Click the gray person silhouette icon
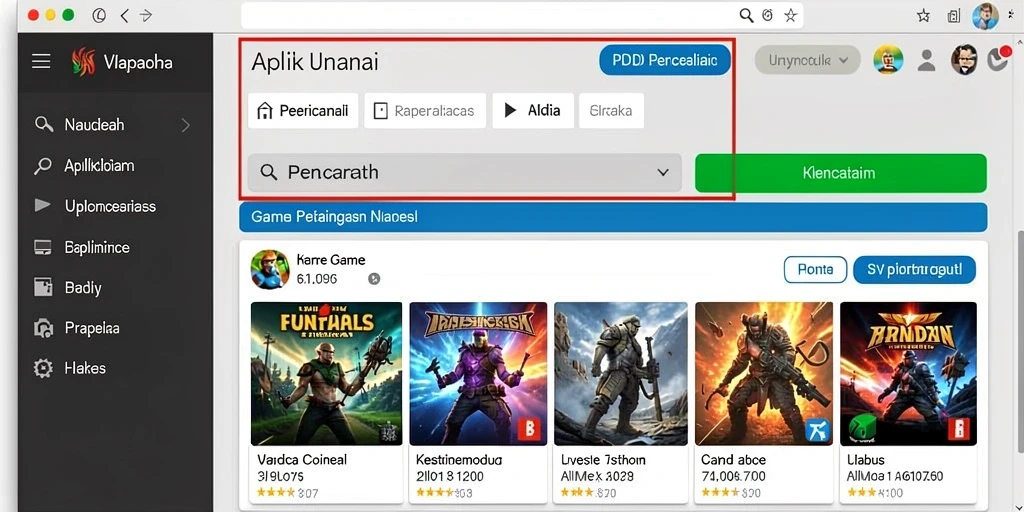 [927, 61]
